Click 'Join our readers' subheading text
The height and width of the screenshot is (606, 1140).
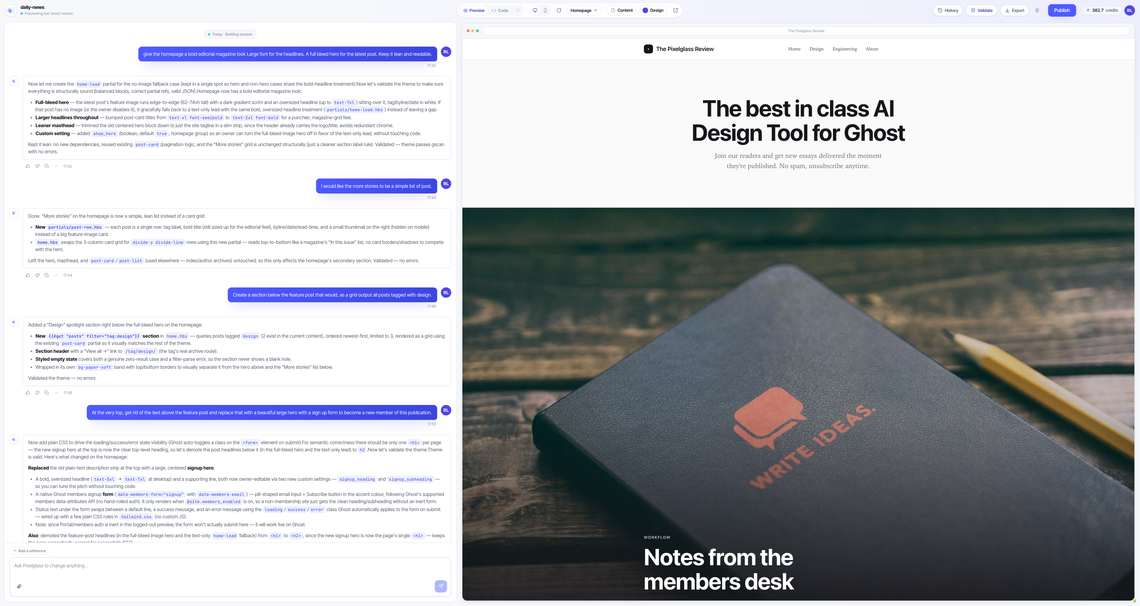798,161
